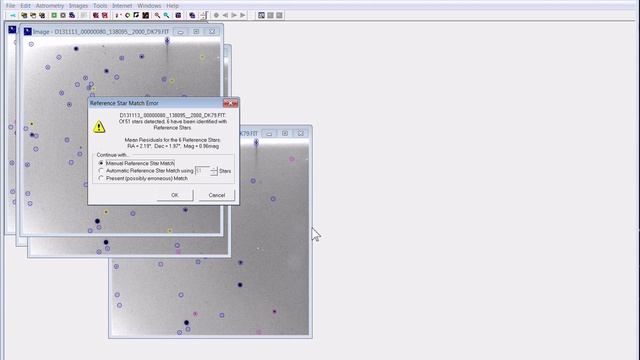Image resolution: width=640 pixels, height=360 pixels.
Task: Open the Tools menu
Action: (100, 6)
